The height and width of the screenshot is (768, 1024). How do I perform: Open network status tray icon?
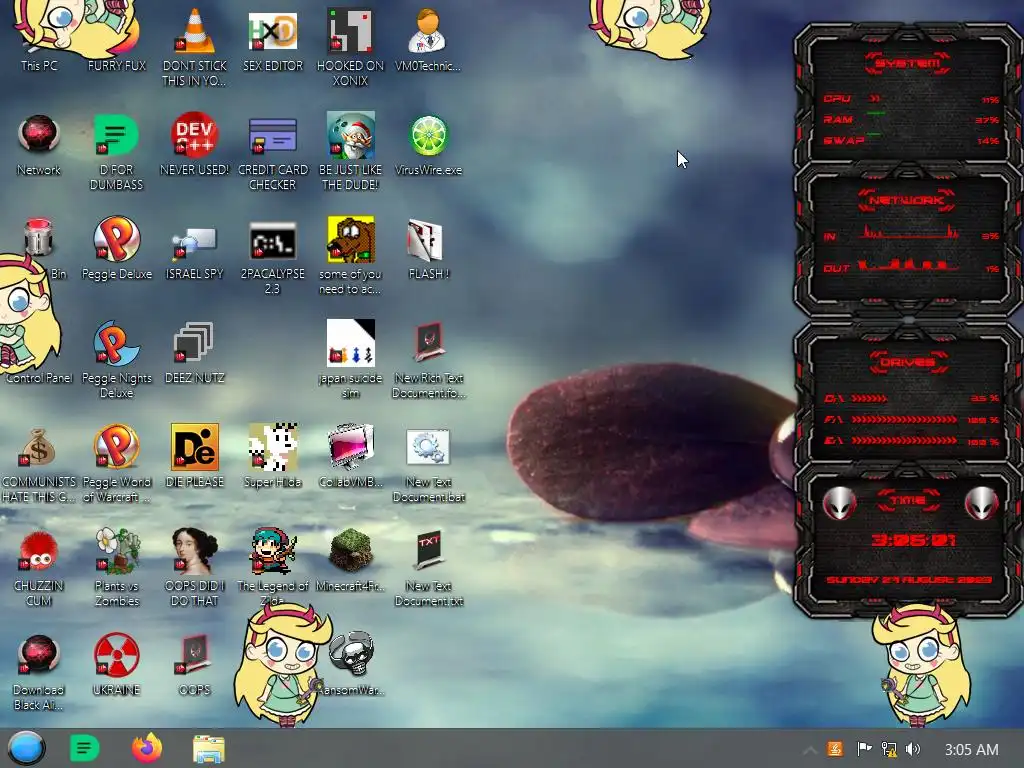tap(889, 749)
